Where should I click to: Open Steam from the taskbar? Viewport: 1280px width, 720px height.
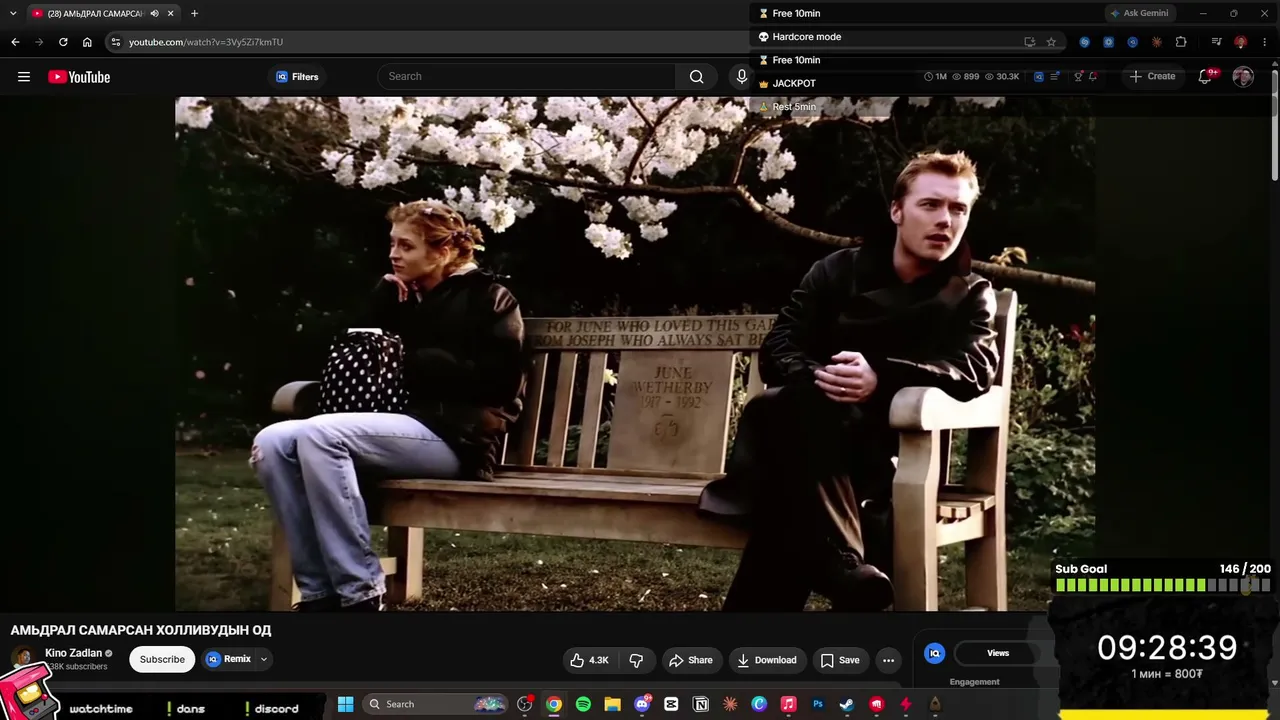[847, 704]
